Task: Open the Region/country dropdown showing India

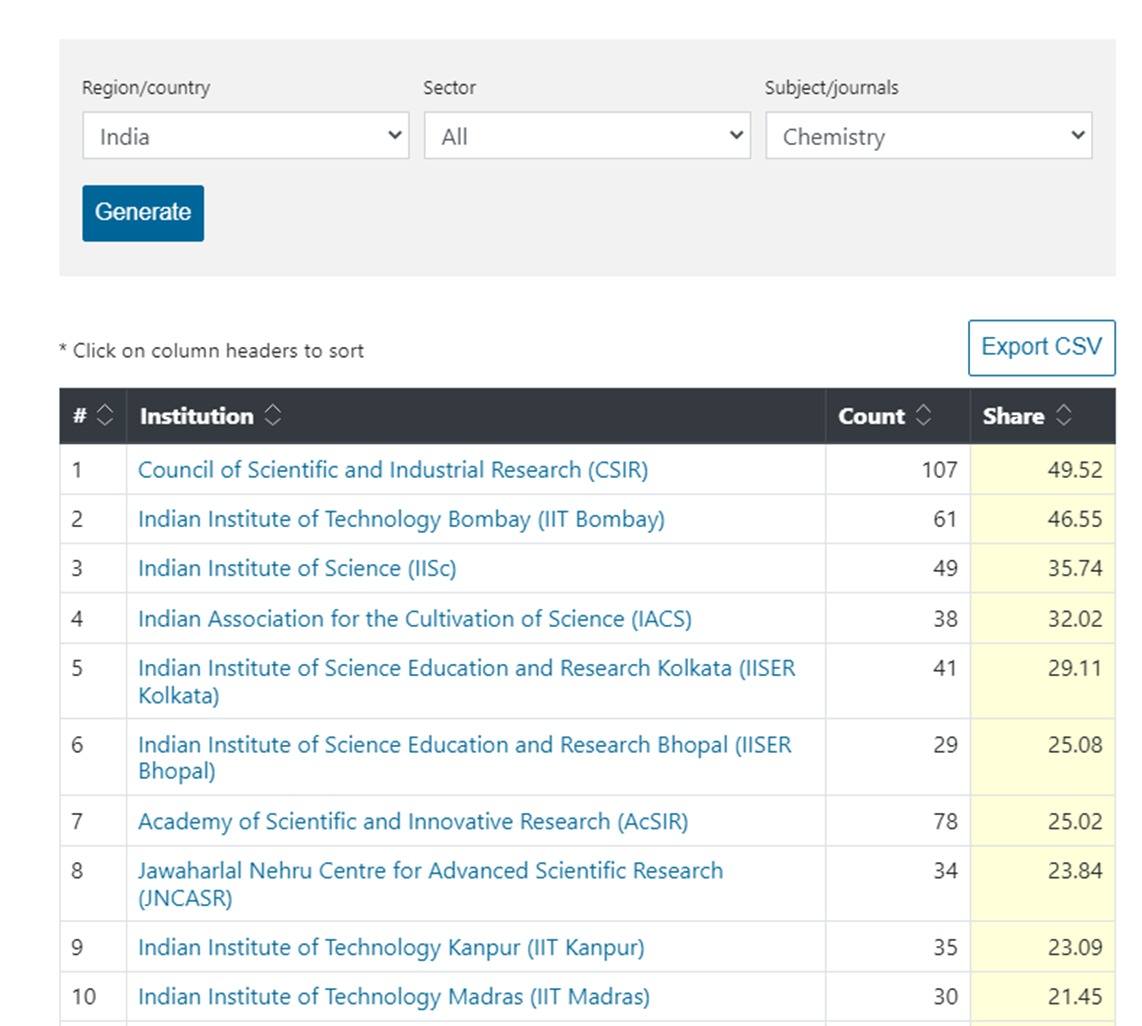Action: 245,135
